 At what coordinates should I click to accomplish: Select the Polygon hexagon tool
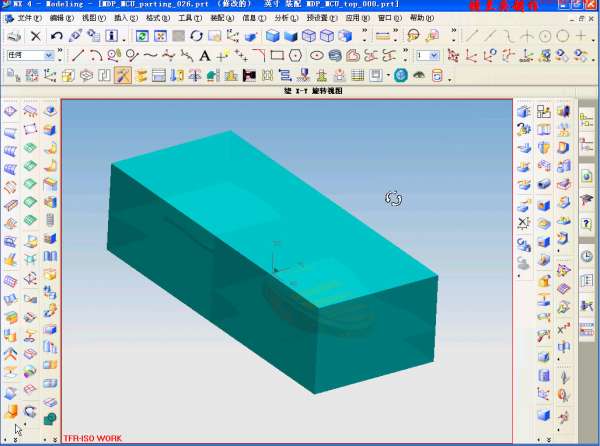pos(295,56)
